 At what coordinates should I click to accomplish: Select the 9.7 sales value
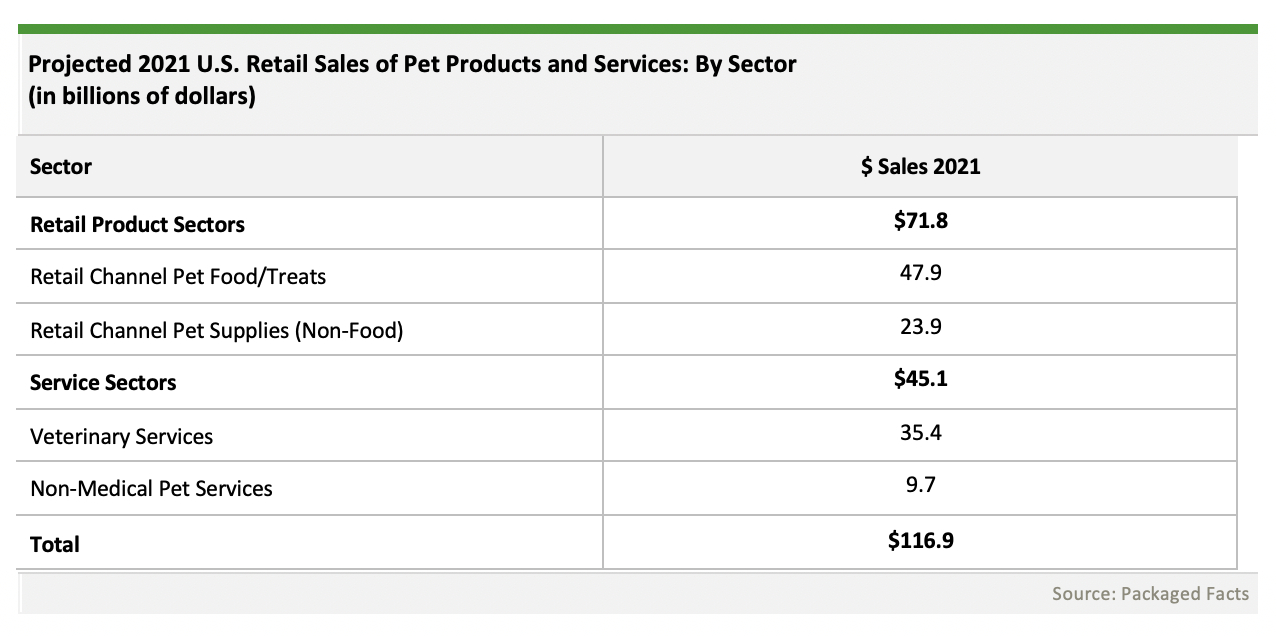(920, 486)
